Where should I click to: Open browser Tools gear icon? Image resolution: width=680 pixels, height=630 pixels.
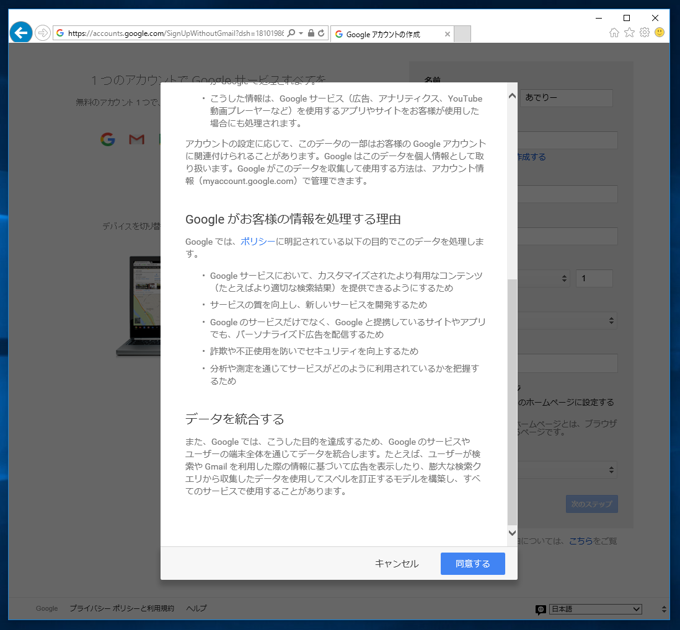[644, 33]
